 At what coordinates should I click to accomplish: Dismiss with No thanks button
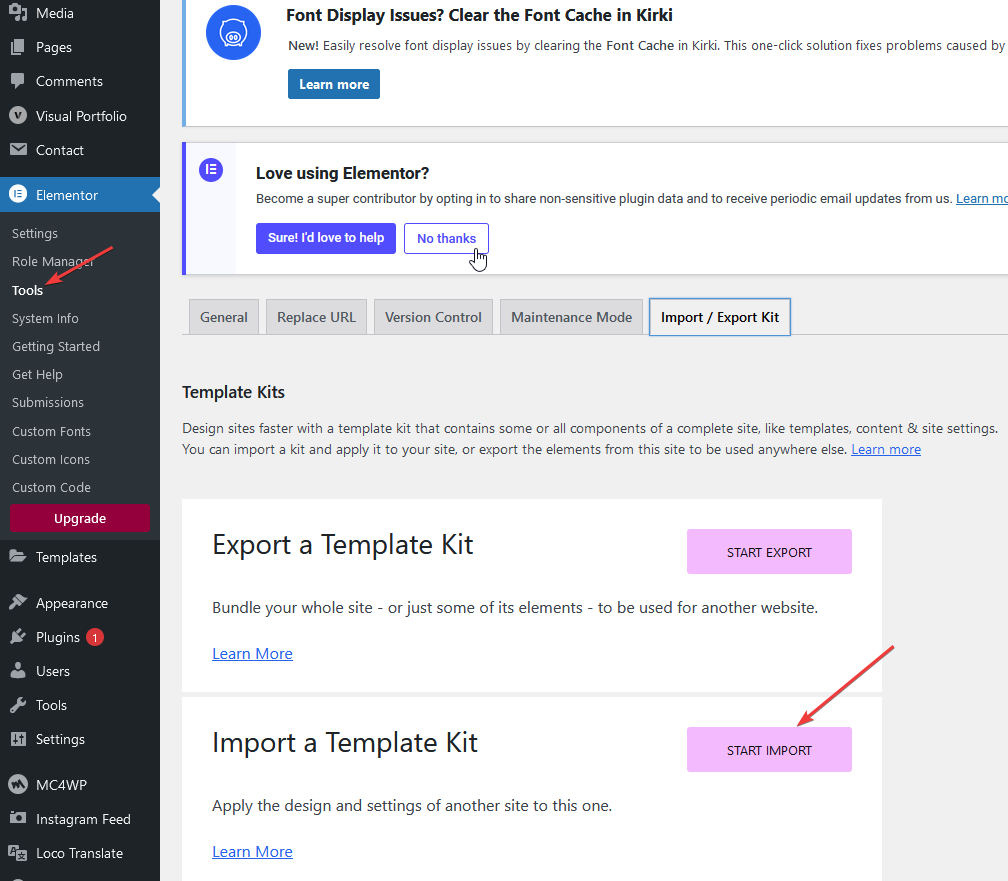(x=446, y=239)
